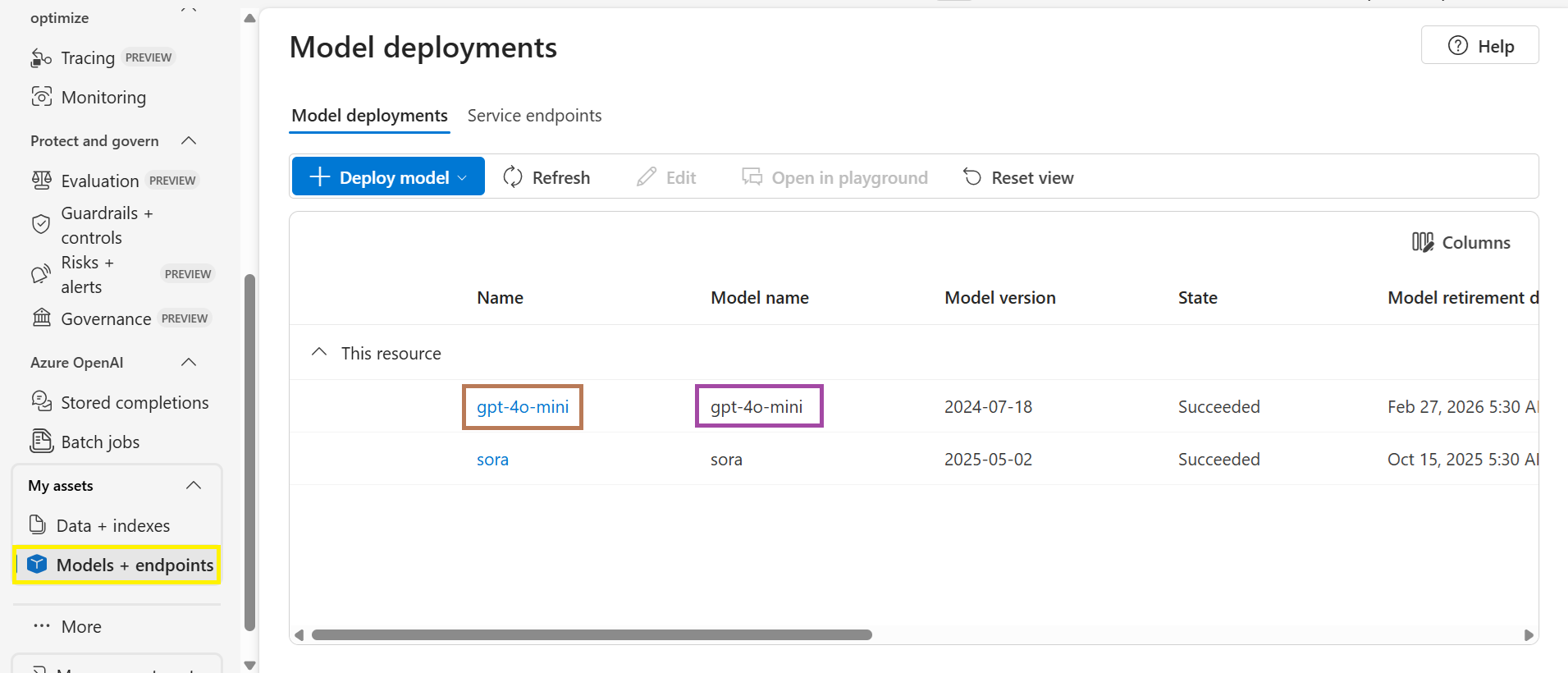This screenshot has height=673, width=1568.
Task: Click the table horizontal scrollbar thumb
Action: pos(592,634)
